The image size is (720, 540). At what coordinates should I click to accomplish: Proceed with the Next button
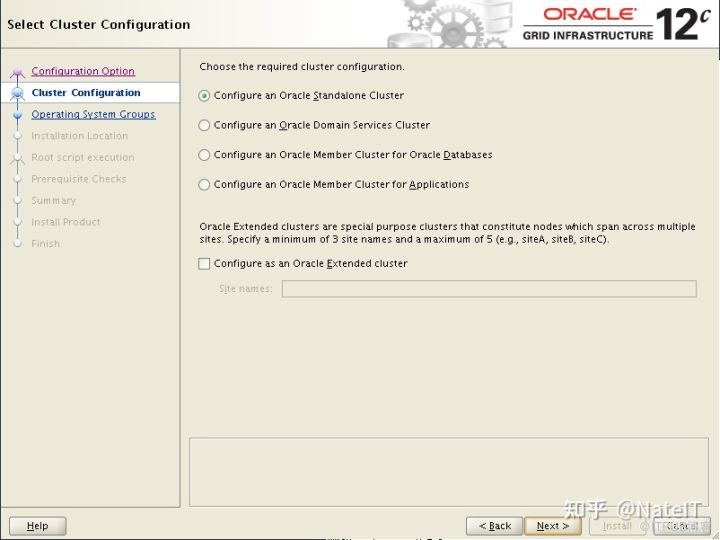(x=553, y=526)
